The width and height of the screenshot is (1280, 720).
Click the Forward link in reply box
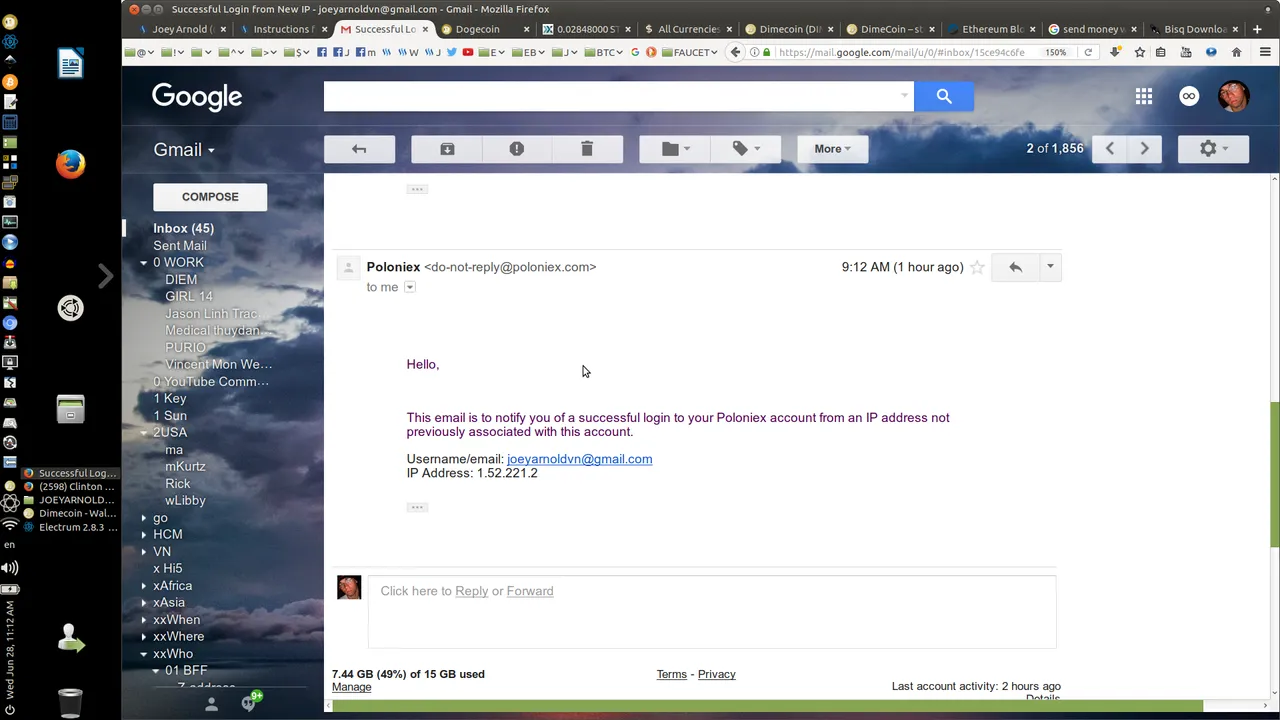tap(530, 591)
